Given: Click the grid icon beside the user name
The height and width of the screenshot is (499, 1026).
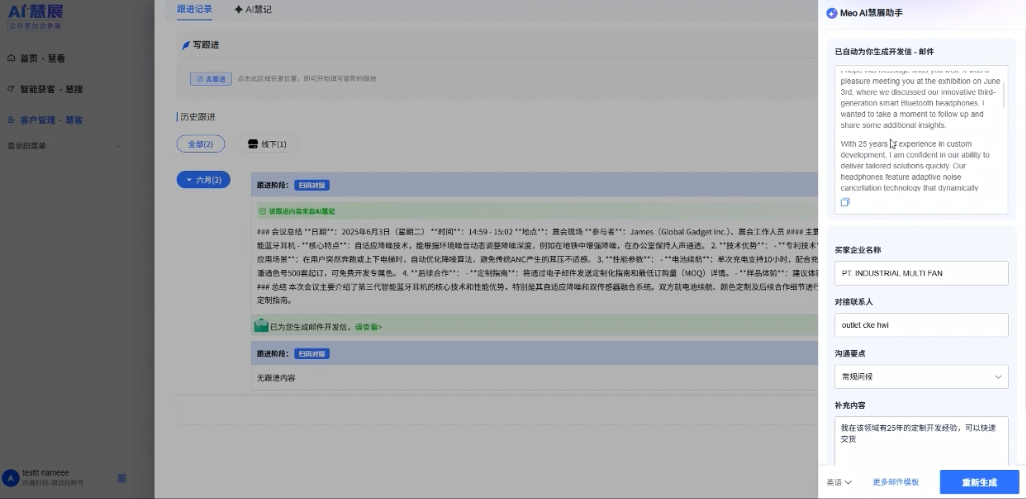Looking at the screenshot, I should point(122,478).
